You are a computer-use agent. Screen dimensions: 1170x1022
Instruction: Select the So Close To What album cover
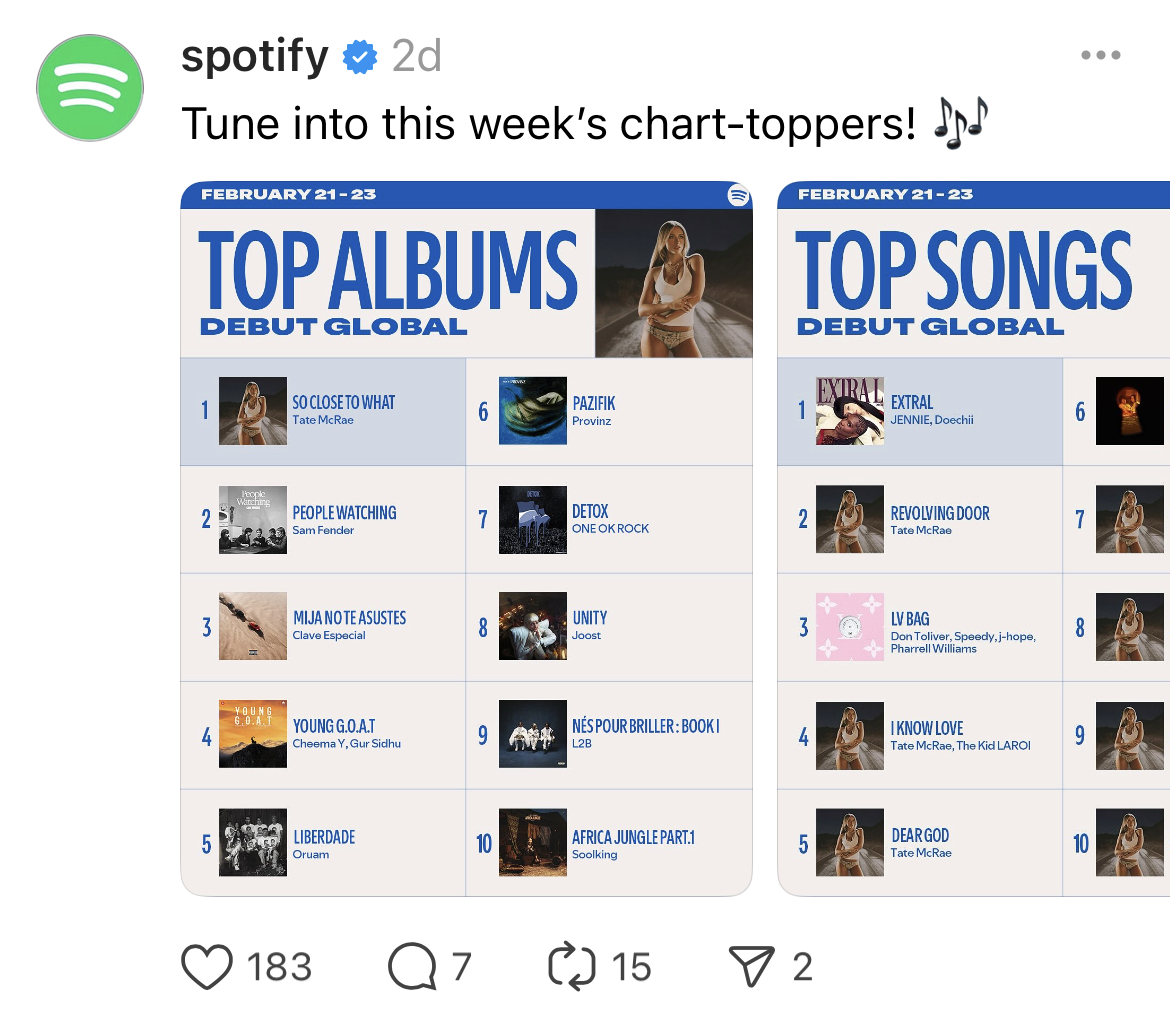tap(253, 411)
